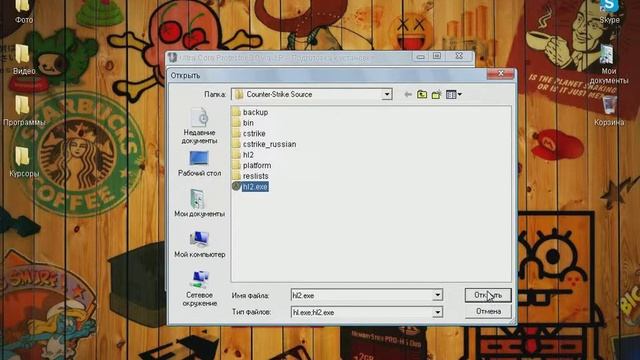The height and width of the screenshot is (360, 640).
Task: Open Недавние документы in the places bar
Action: pos(199,126)
